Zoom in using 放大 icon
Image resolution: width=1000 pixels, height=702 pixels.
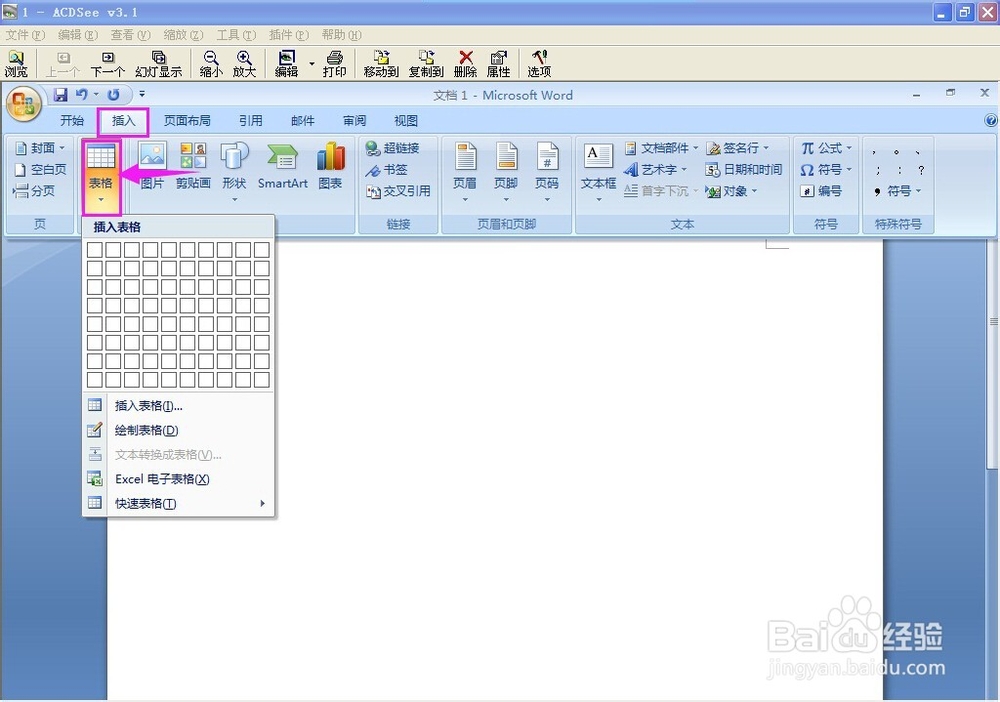point(244,64)
